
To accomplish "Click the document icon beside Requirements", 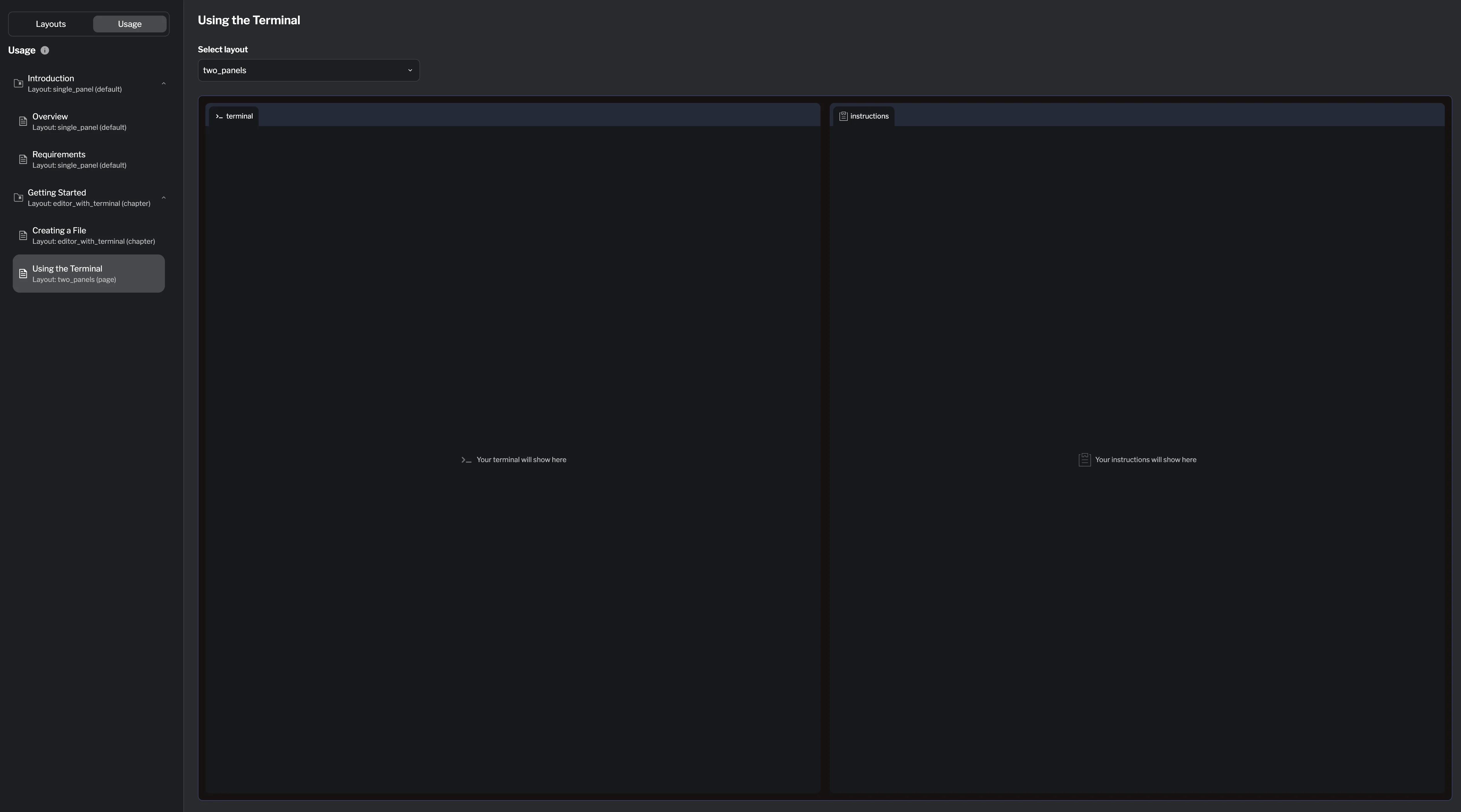I will 23,159.
